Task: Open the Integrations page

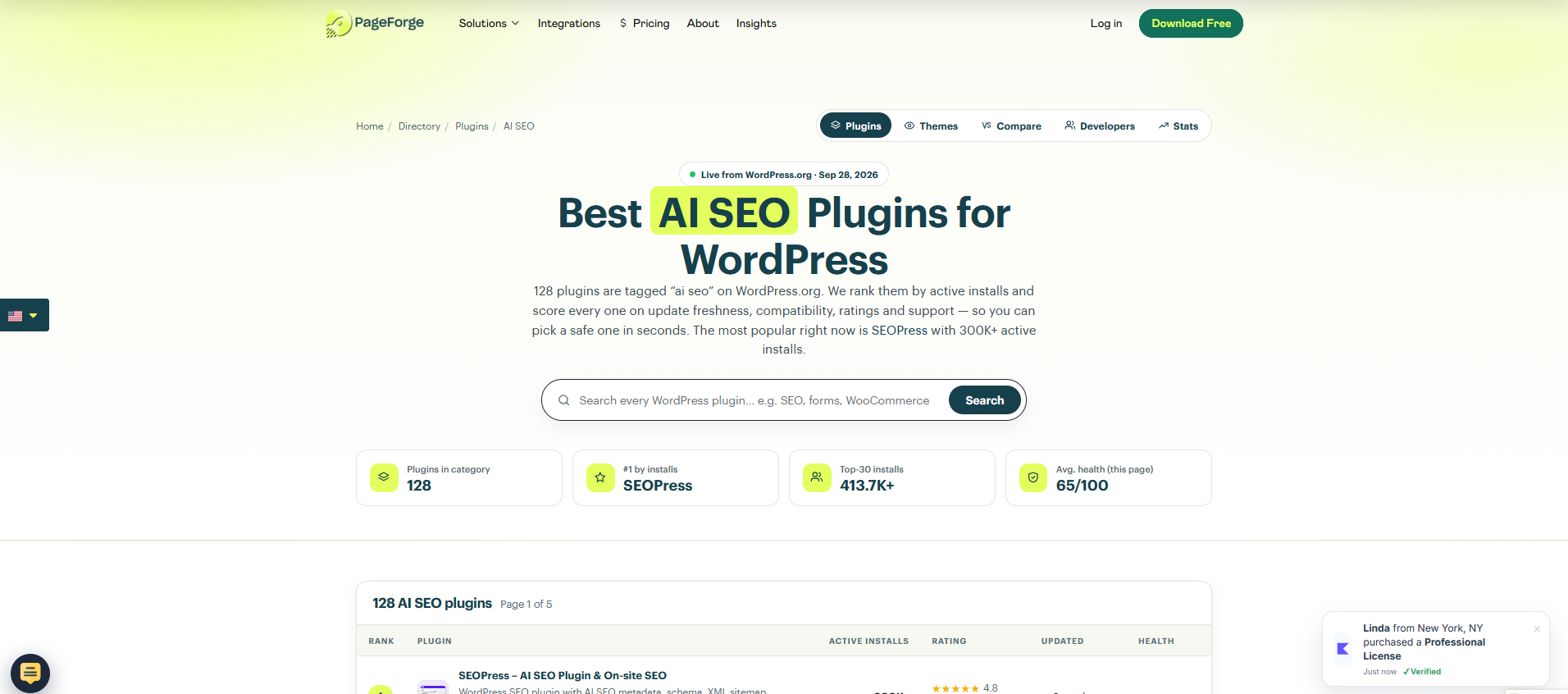Action: pyautogui.click(x=569, y=24)
